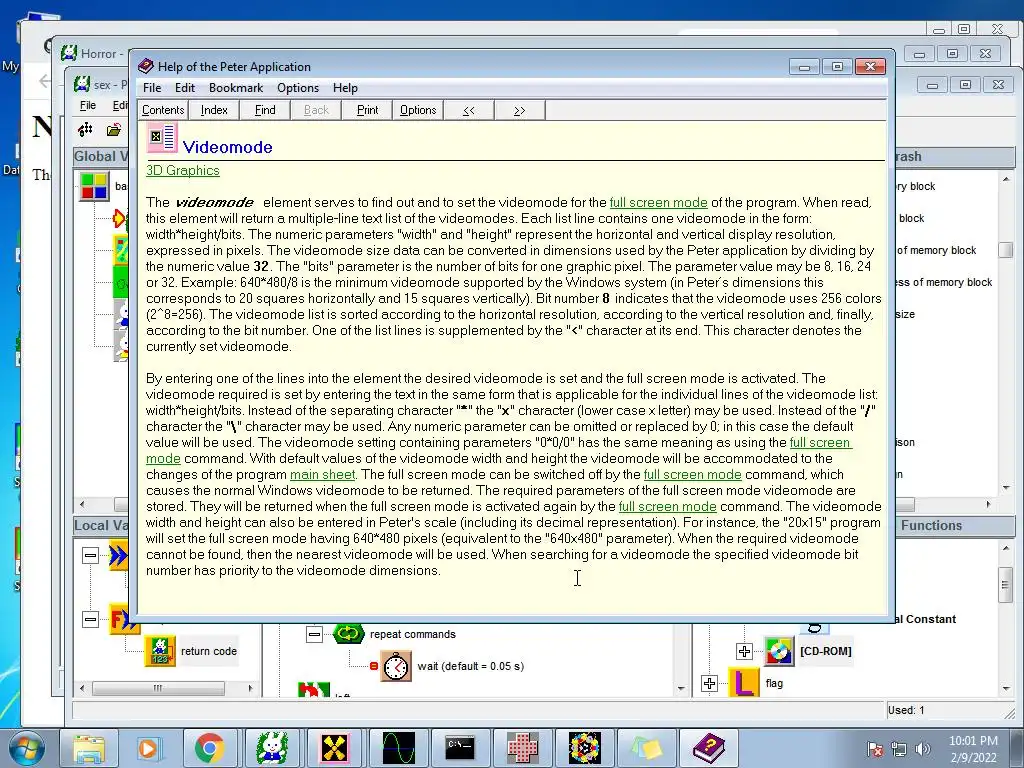Click the Action Center flag tray icon
Image resolution: width=1024 pixels, height=768 pixels.
[x=874, y=749]
